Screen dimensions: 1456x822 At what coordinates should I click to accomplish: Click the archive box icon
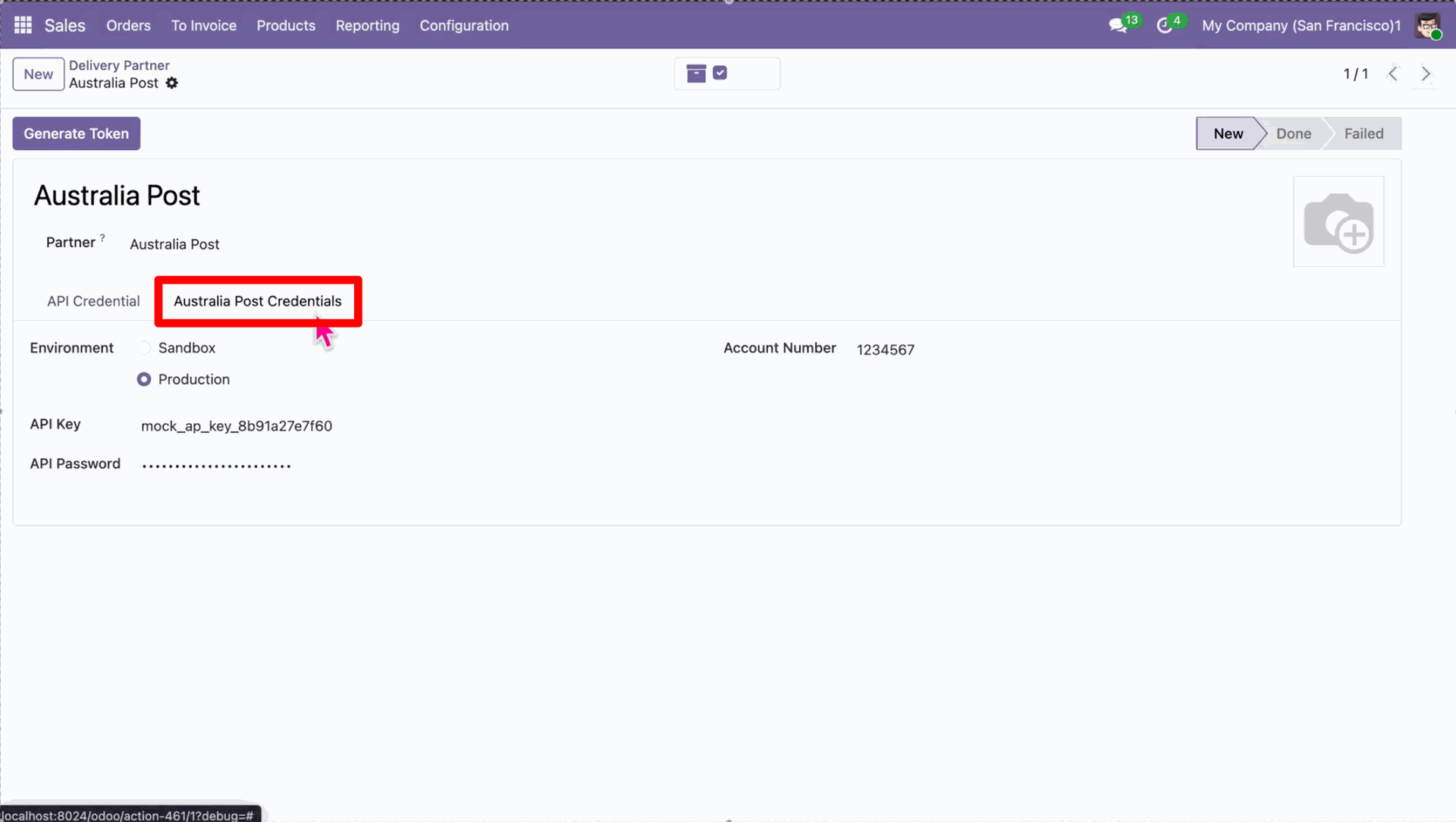point(696,74)
